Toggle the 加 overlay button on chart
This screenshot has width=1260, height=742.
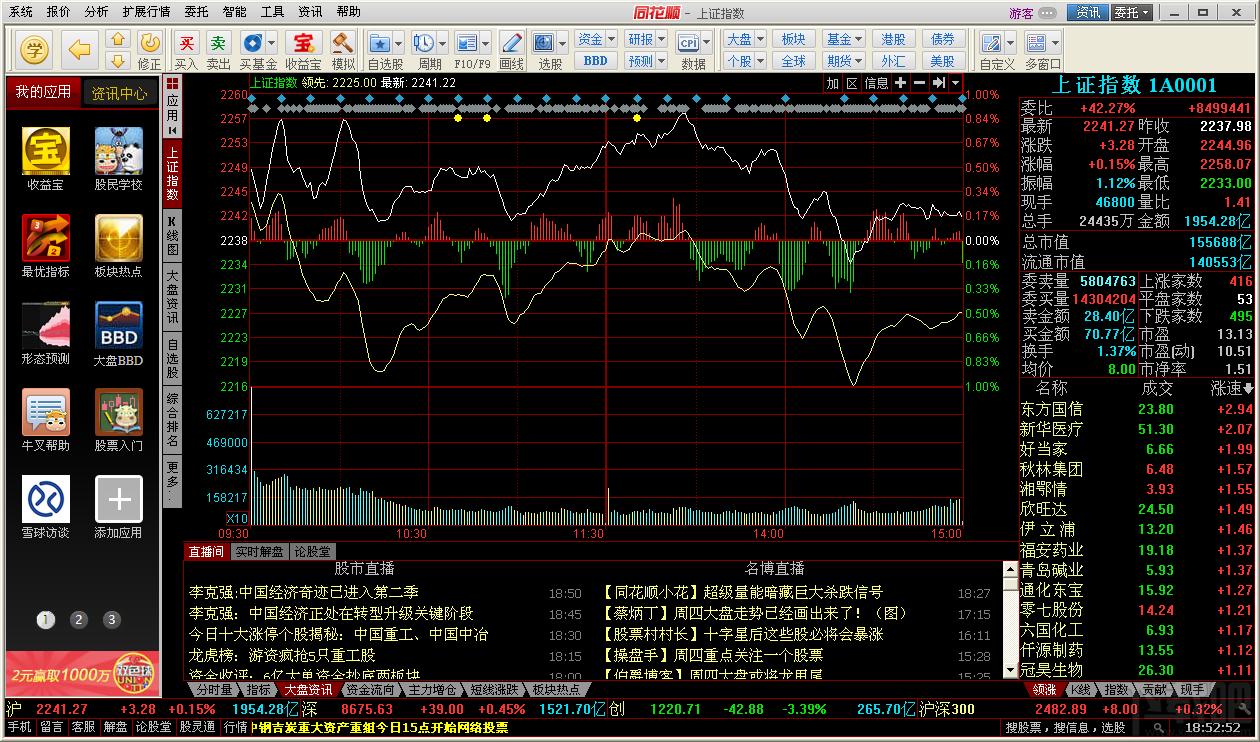[x=833, y=83]
